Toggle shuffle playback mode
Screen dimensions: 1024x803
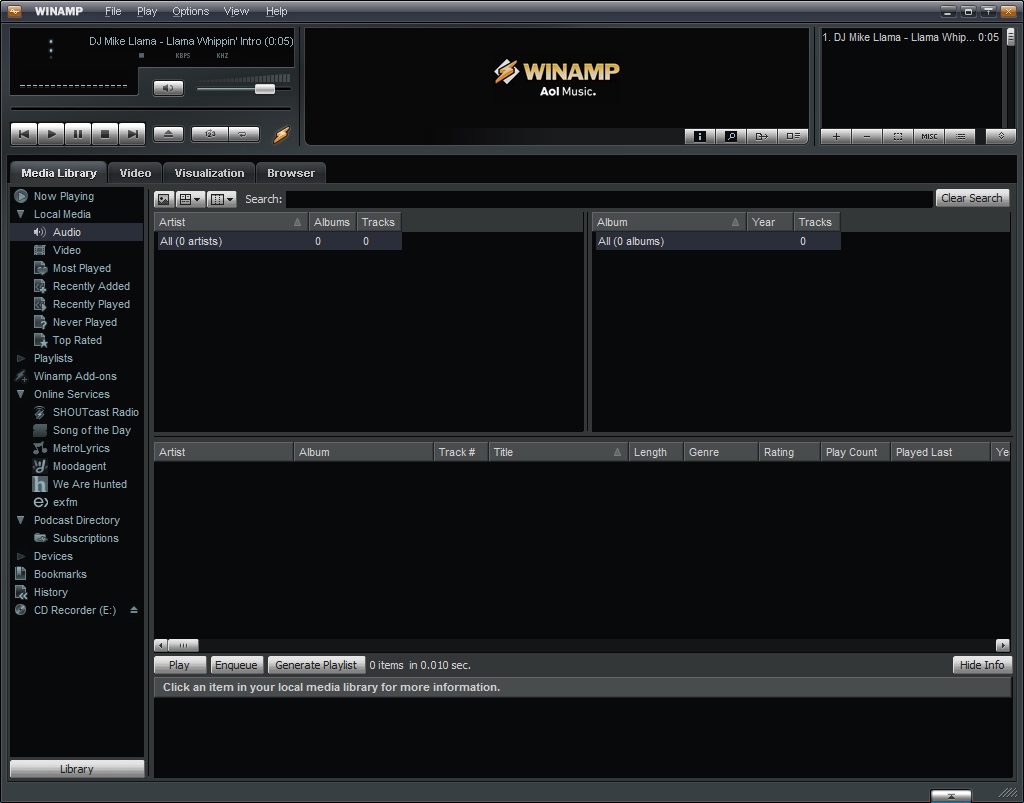tap(210, 134)
